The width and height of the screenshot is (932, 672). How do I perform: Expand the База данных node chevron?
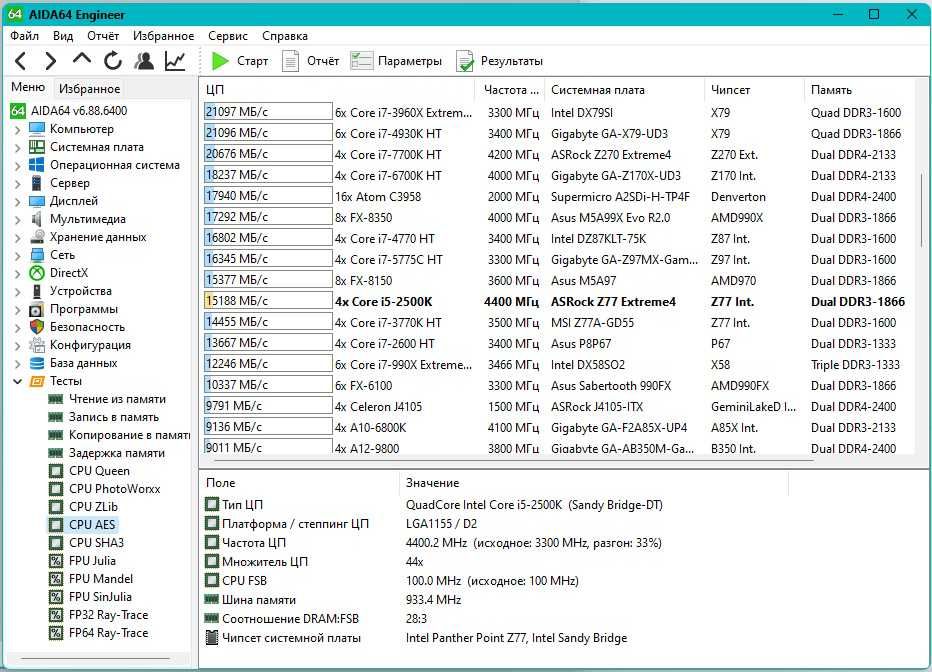coord(17,363)
